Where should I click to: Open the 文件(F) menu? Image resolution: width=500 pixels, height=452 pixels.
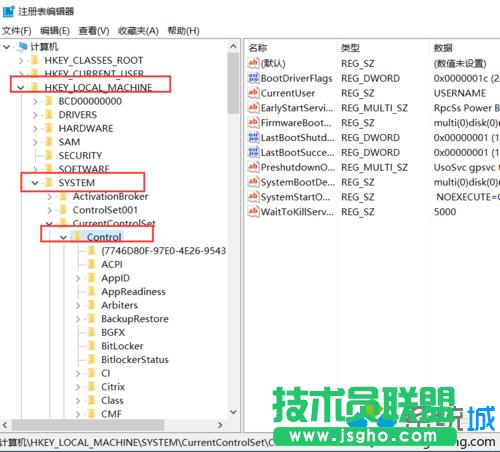17,31
